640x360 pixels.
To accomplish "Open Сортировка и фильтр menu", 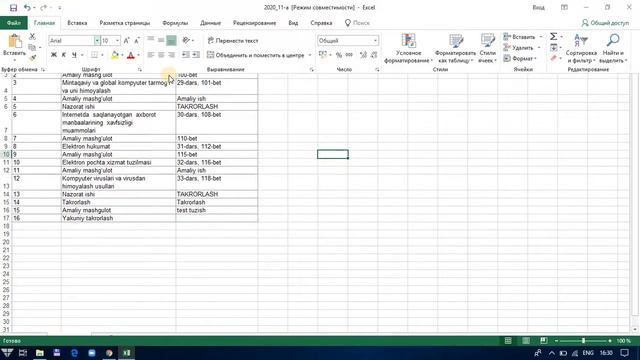I will (x=581, y=48).
